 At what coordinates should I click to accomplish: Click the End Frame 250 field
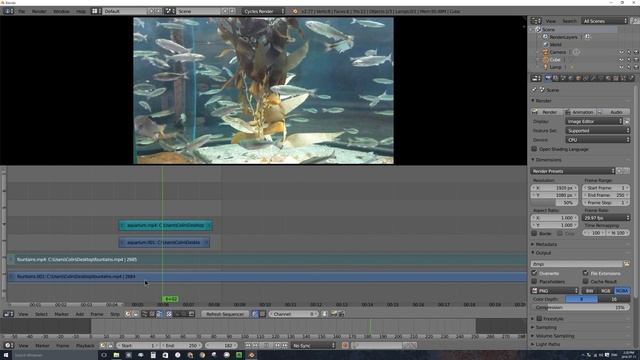(x=606, y=195)
